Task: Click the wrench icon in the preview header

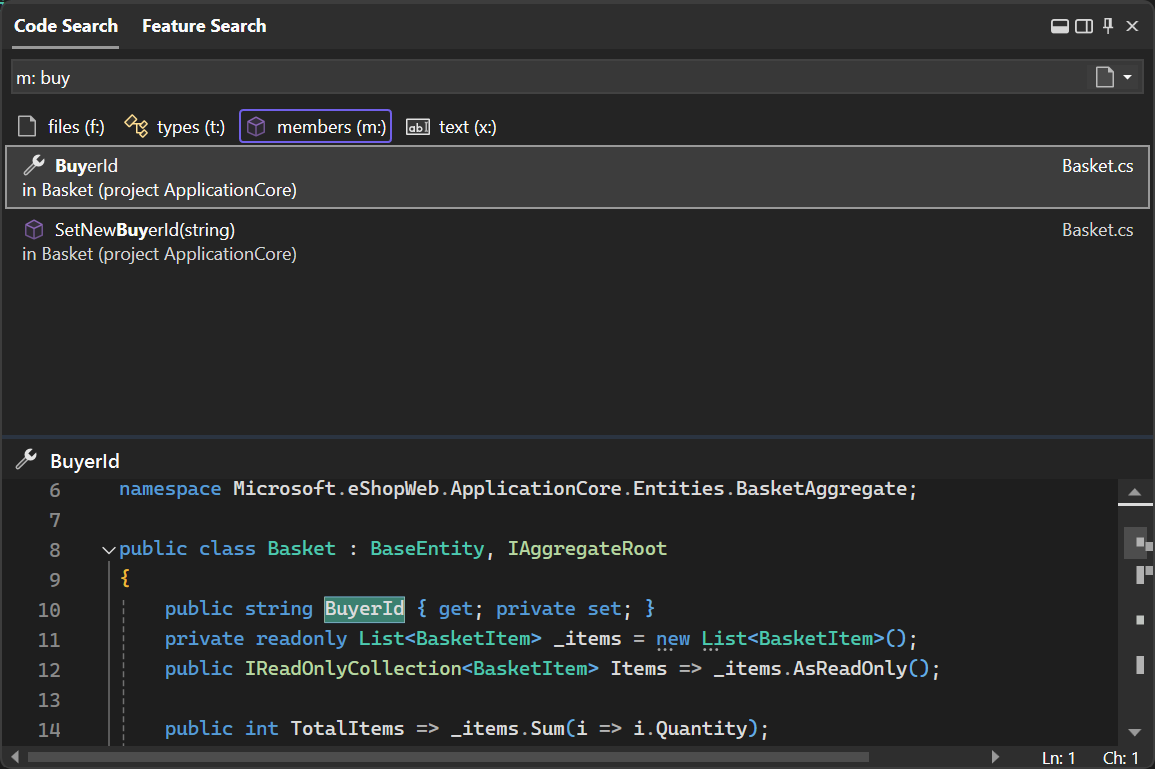Action: (x=24, y=460)
